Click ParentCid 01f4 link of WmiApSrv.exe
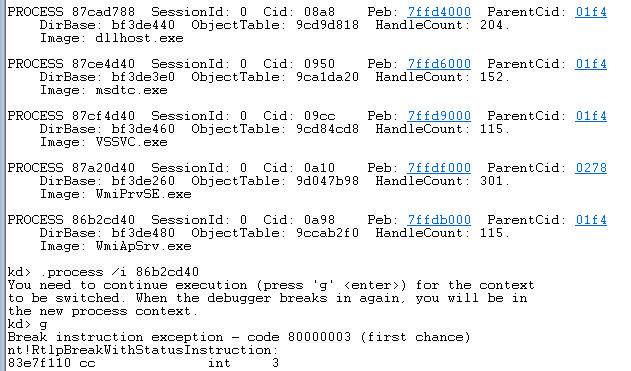Viewport: 631px width, 371px height. 591,220
